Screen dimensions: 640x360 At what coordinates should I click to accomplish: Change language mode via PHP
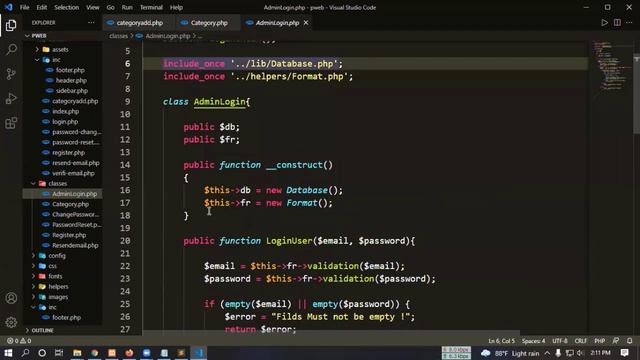tap(600, 341)
